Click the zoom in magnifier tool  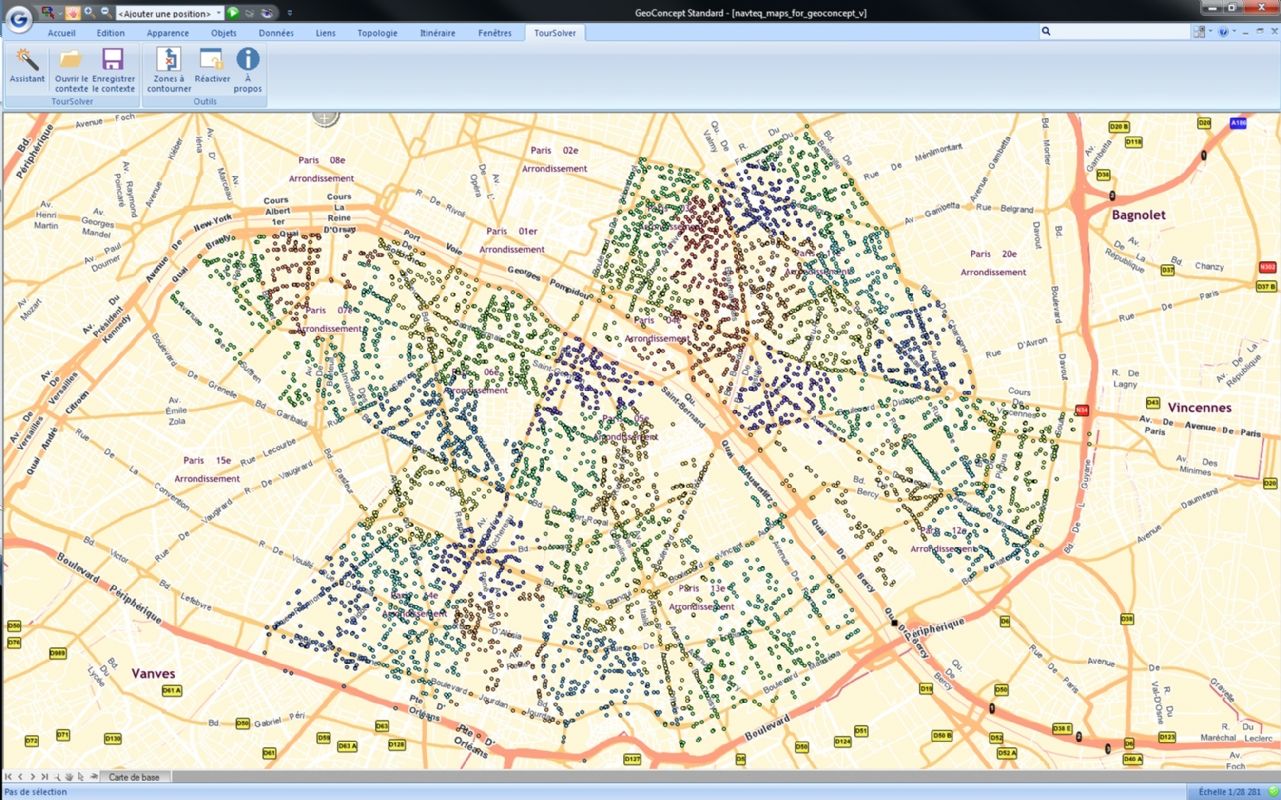[89, 12]
